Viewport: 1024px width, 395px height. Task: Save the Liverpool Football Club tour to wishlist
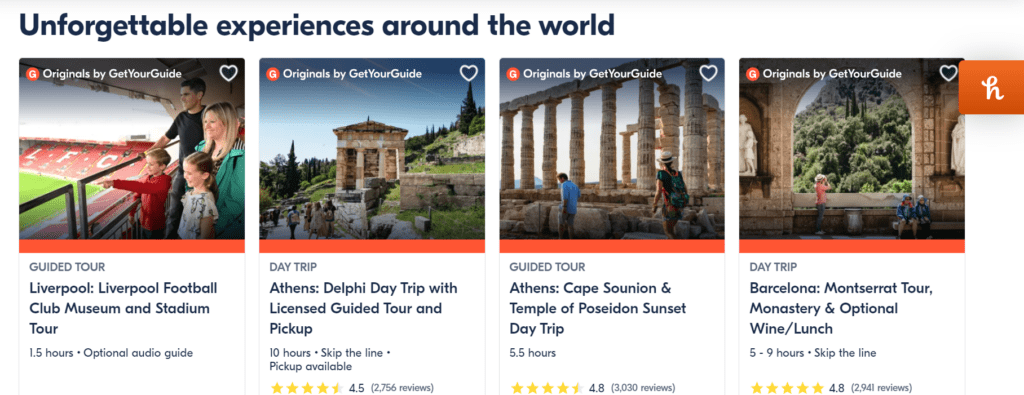click(x=228, y=73)
